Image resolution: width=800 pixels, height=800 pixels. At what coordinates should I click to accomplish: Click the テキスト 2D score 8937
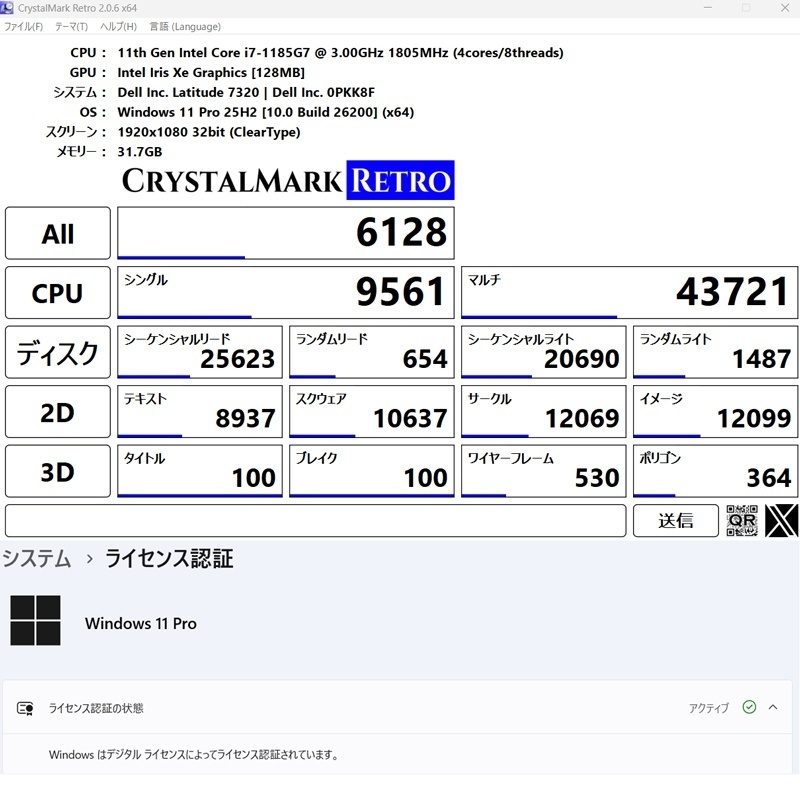(x=199, y=412)
